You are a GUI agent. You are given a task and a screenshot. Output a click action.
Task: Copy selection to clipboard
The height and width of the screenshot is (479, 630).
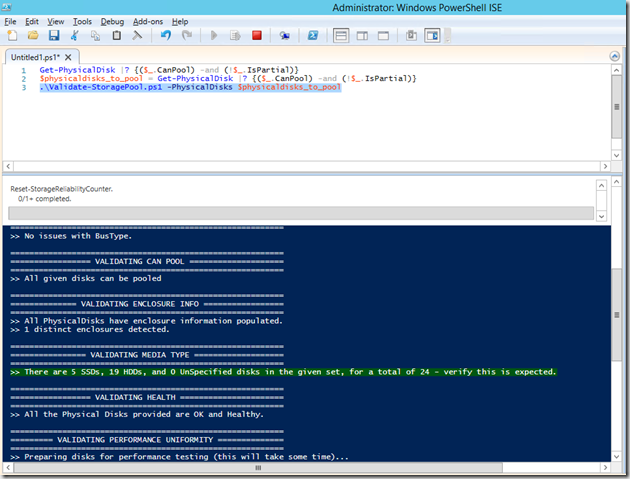(95, 36)
